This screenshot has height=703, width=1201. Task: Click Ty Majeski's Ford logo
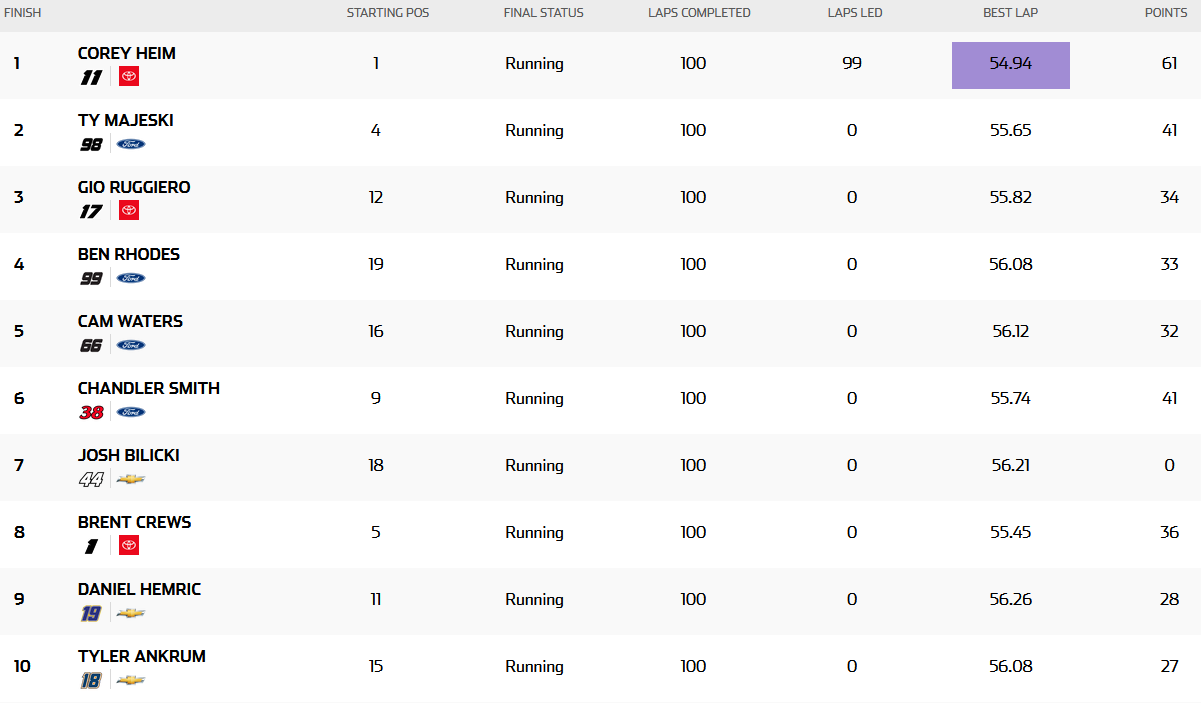(131, 144)
